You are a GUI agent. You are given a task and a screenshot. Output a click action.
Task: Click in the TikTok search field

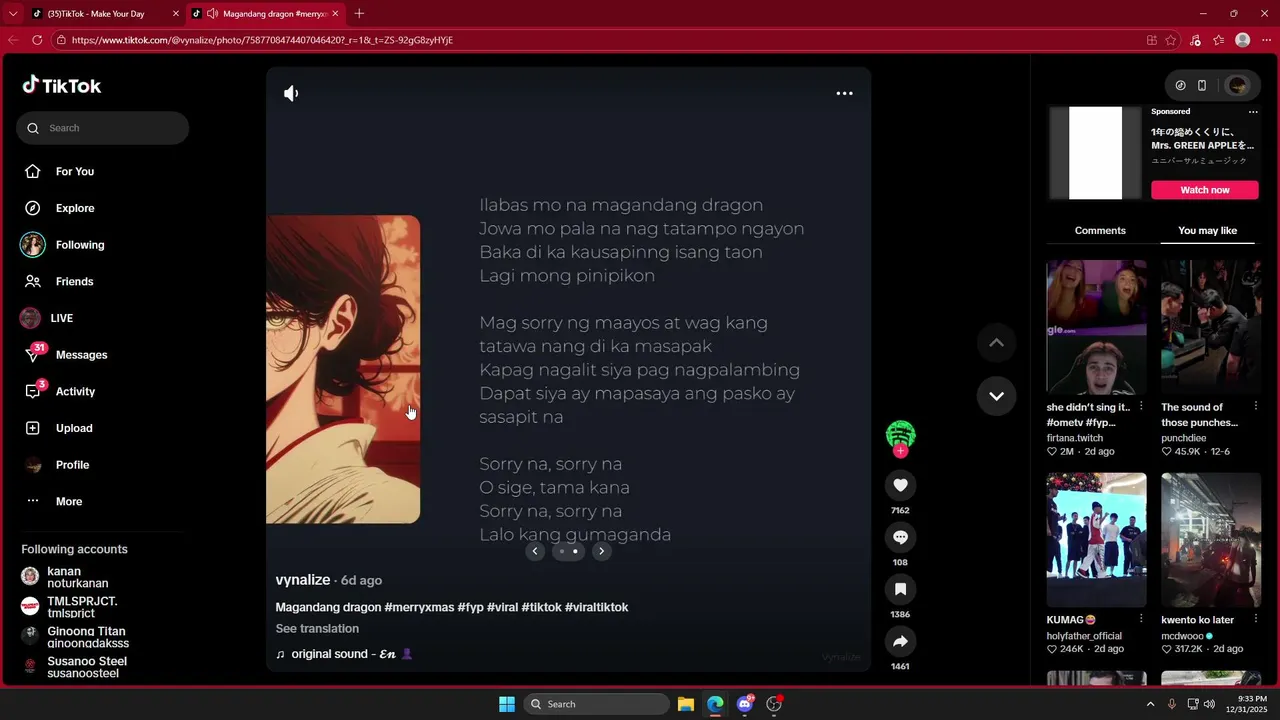102,128
